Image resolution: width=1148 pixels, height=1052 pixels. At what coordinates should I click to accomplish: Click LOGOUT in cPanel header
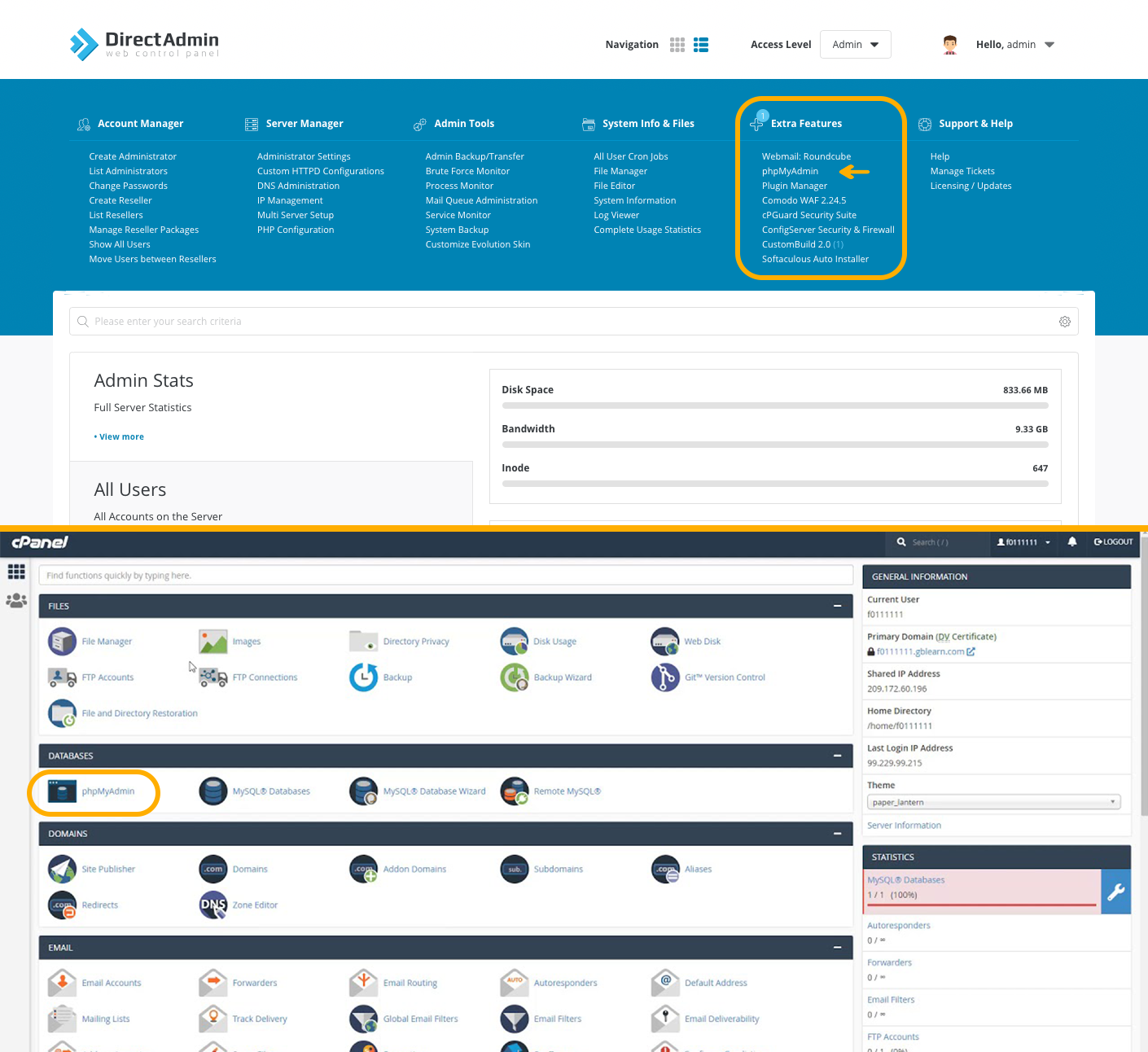[x=1113, y=542]
